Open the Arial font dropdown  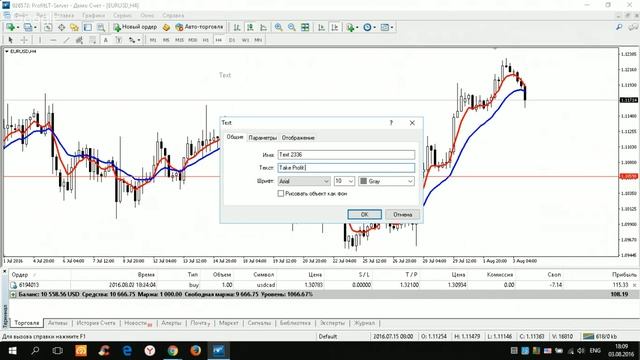click(x=304, y=181)
